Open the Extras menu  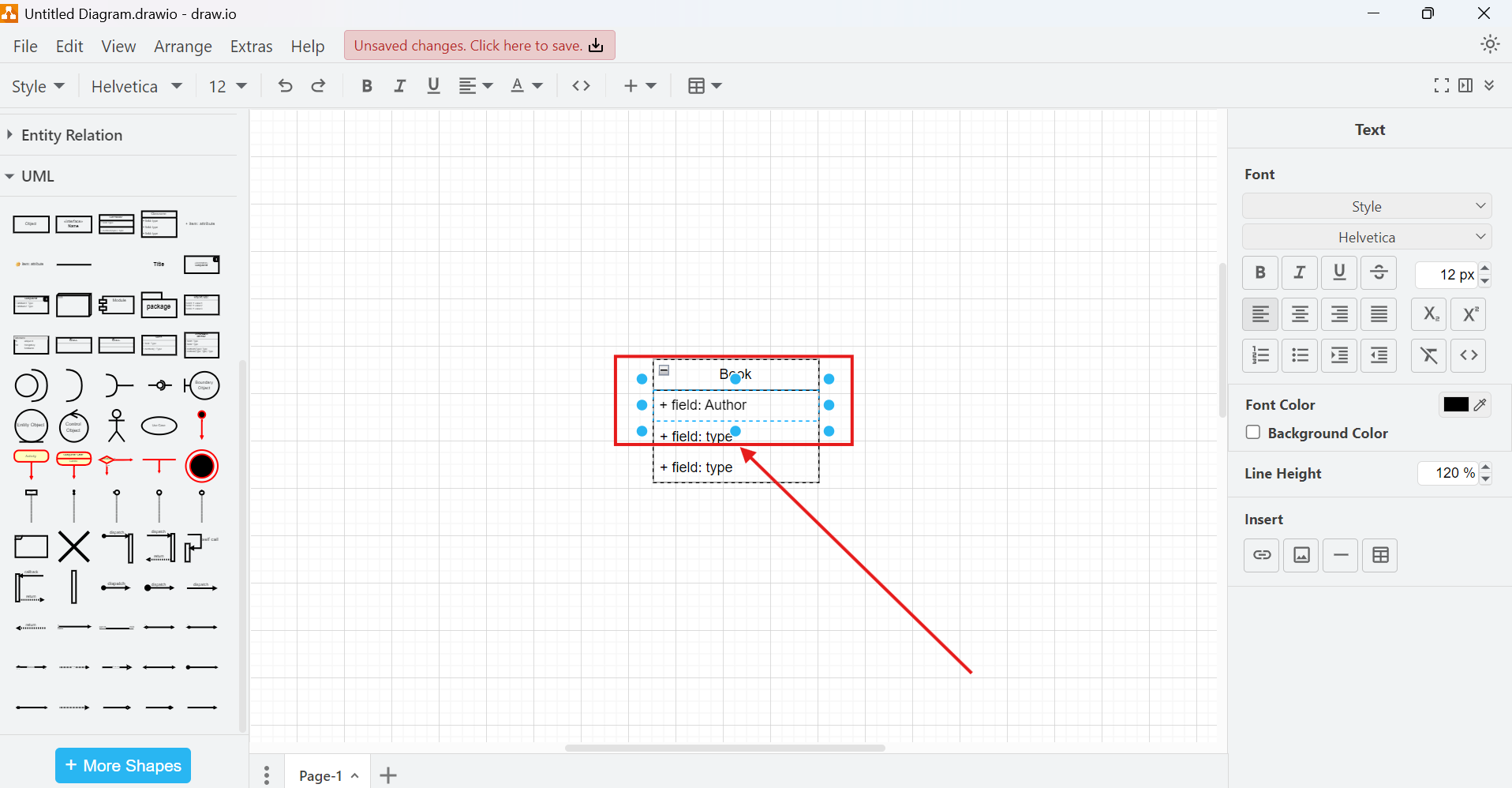pos(251,46)
